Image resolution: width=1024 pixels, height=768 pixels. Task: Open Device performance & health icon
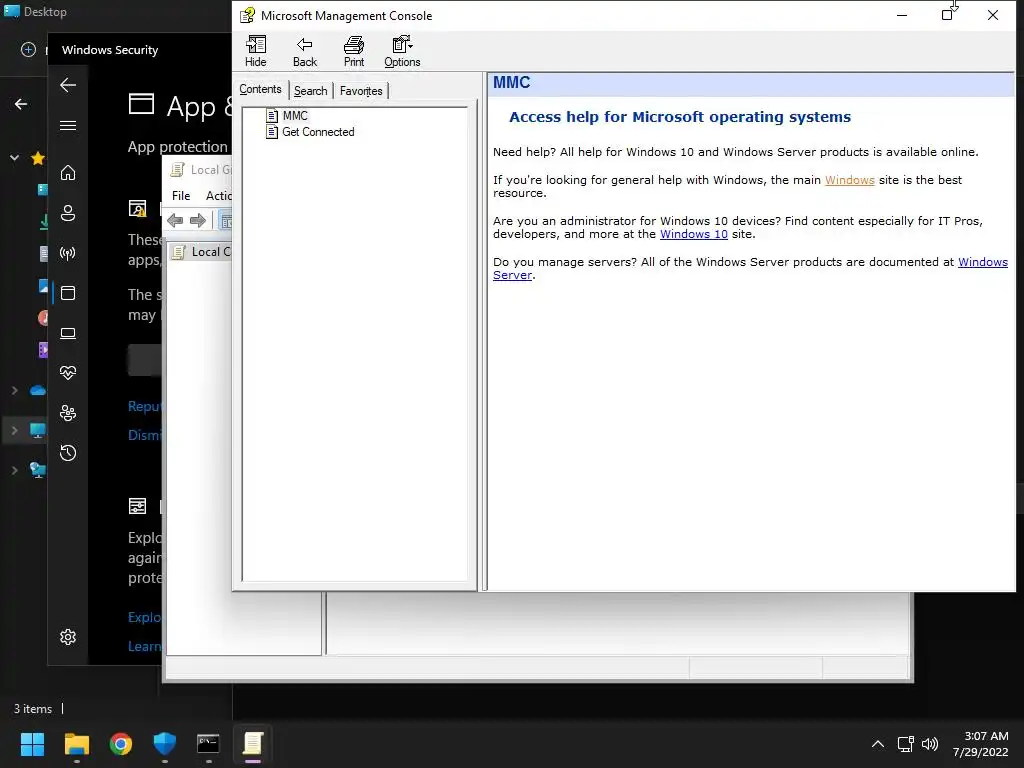point(68,373)
